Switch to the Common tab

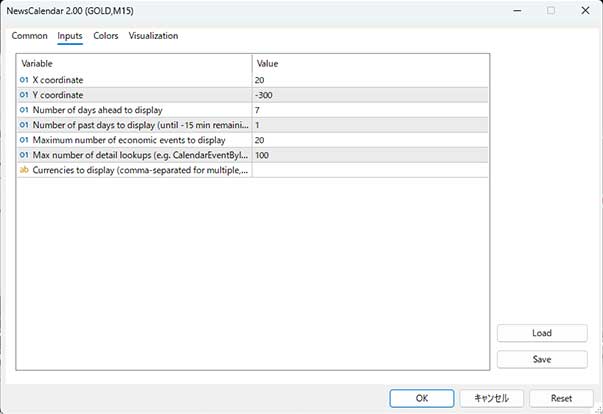30,36
